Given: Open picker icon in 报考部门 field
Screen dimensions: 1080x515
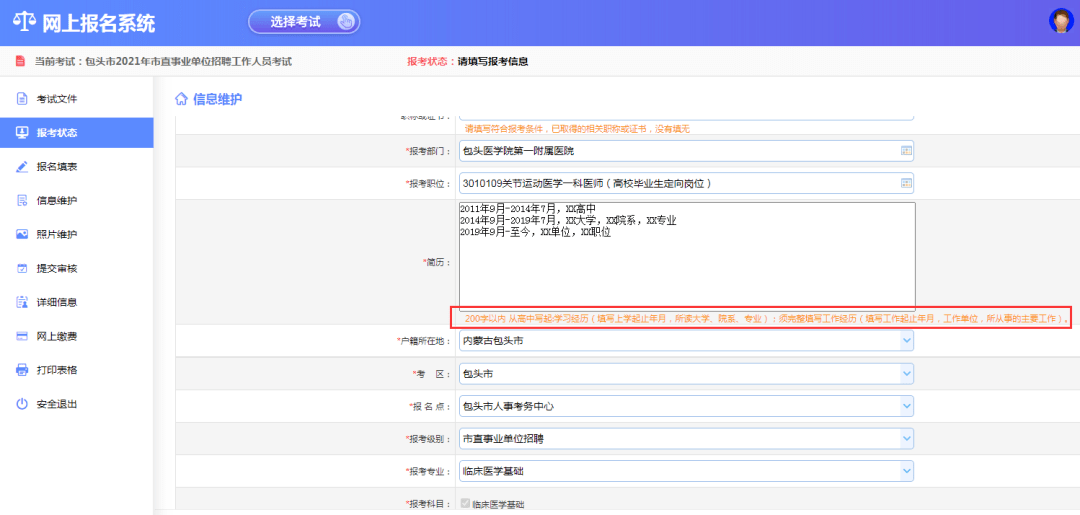Looking at the screenshot, I should coord(906,150).
